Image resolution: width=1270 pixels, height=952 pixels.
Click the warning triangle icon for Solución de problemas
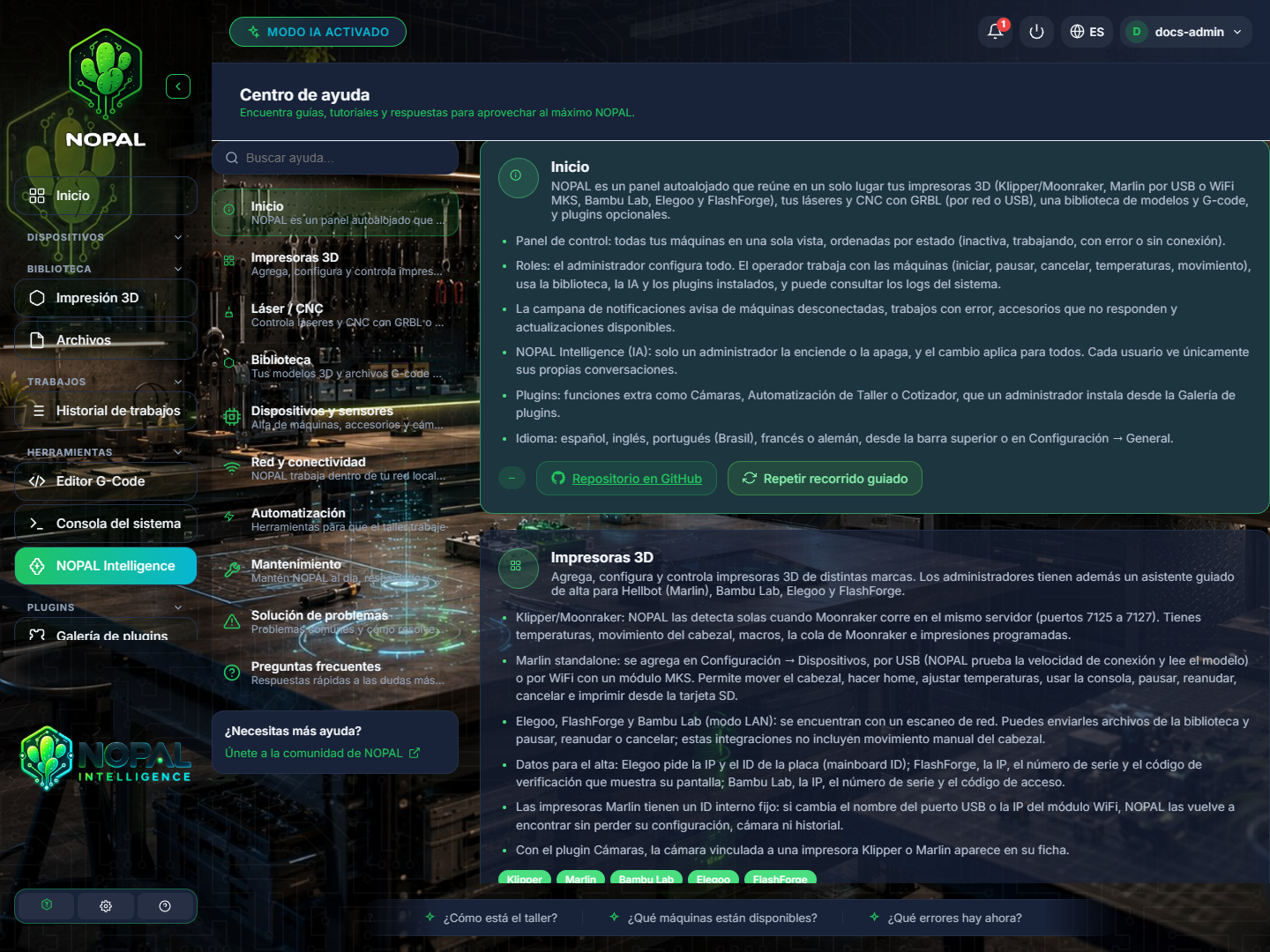pyautogui.click(x=232, y=621)
